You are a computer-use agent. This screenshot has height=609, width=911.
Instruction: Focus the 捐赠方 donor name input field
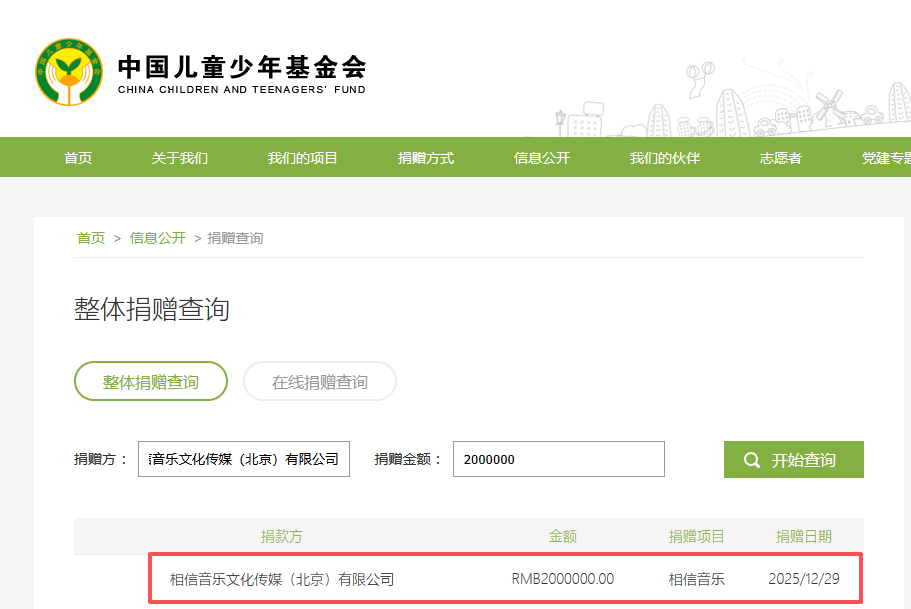[x=244, y=460]
